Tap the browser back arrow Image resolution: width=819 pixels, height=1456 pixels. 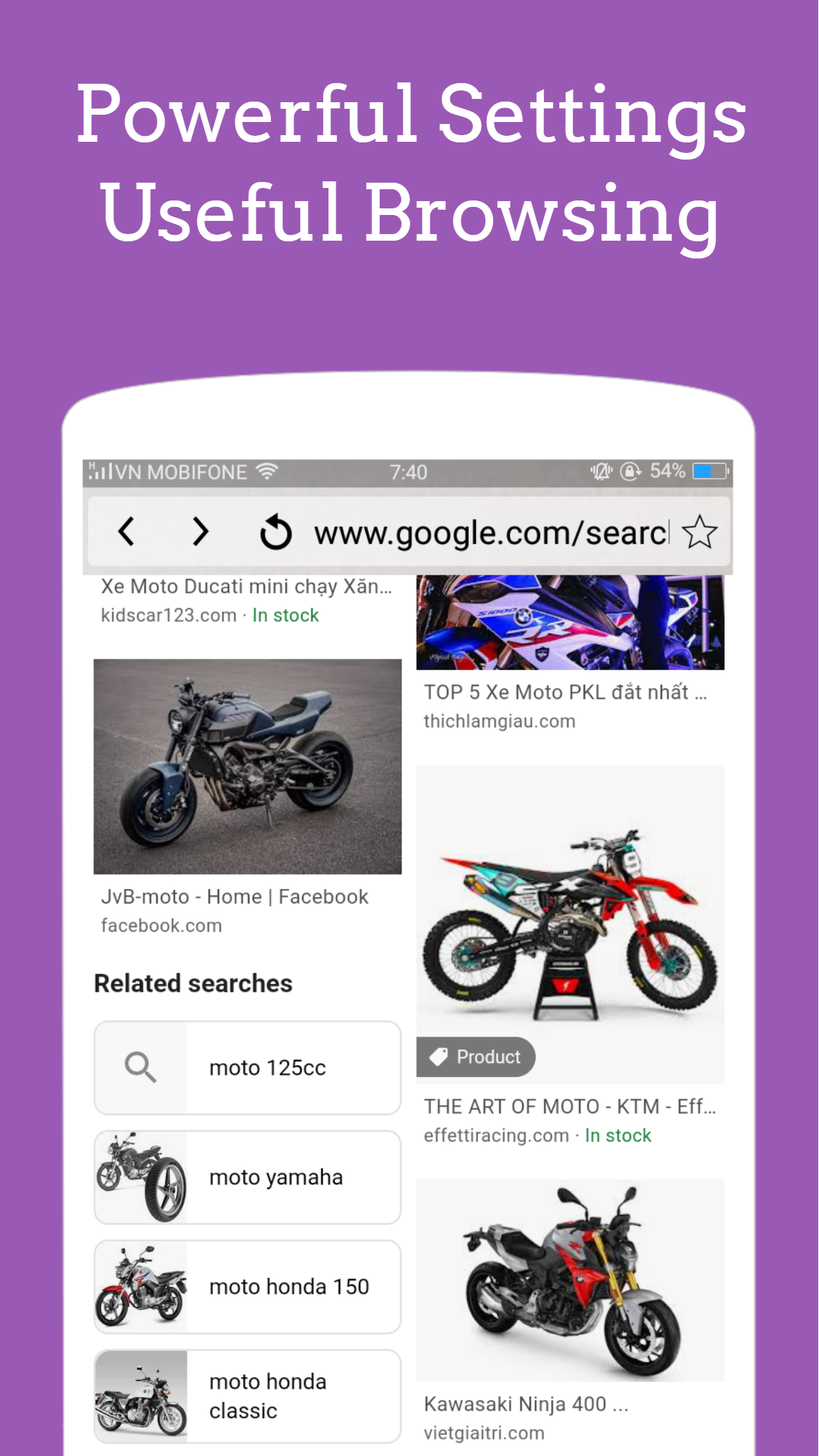point(126,531)
